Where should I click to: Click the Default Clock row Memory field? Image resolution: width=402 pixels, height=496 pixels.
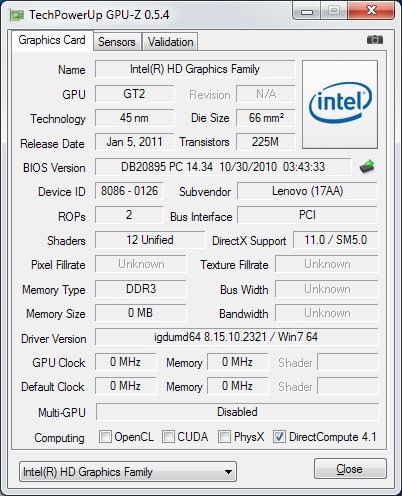237,386
